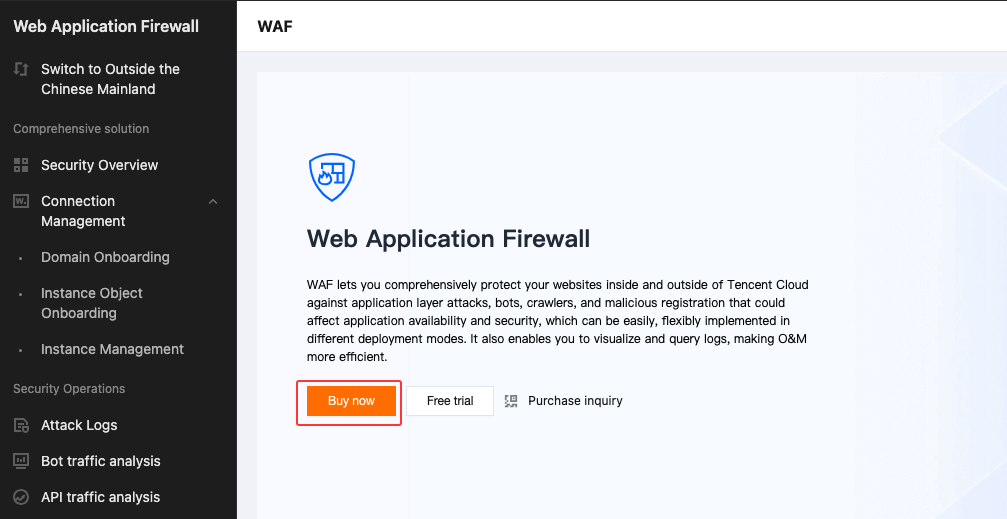Click the Web Application Firewall sidebar title
The image size is (1007, 519).
tap(106, 26)
